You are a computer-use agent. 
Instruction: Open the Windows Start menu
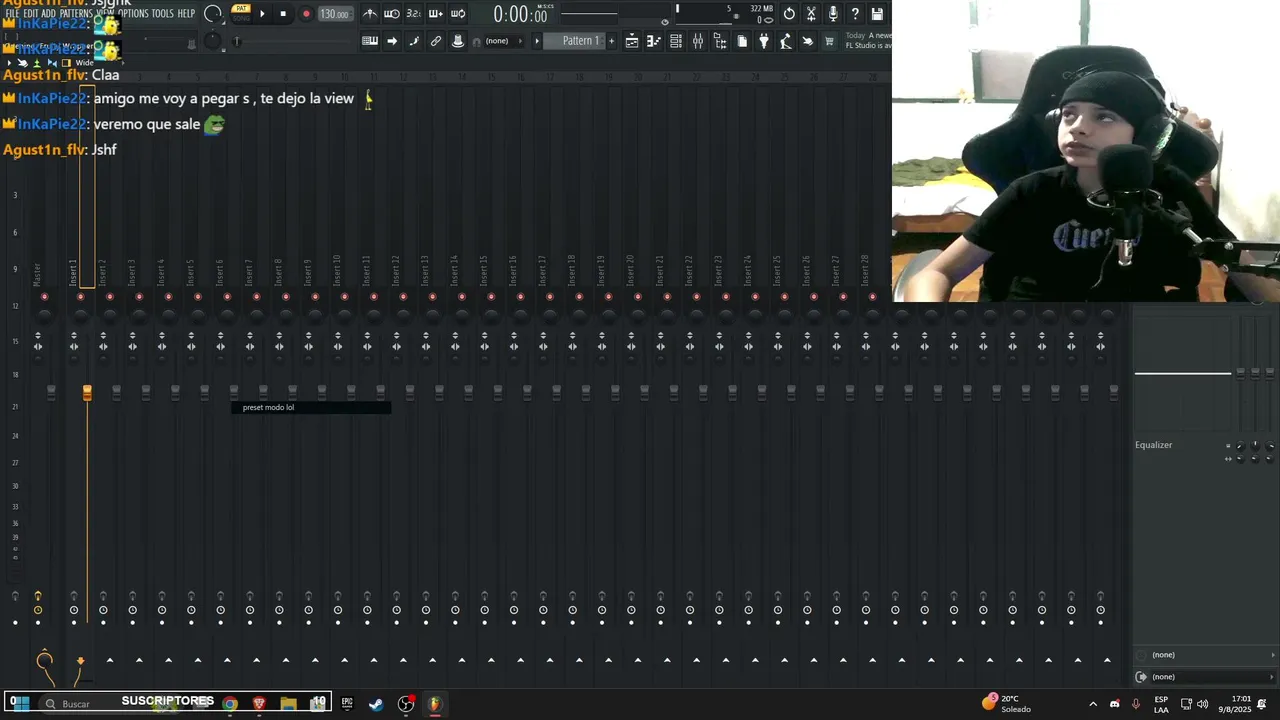click(x=20, y=704)
